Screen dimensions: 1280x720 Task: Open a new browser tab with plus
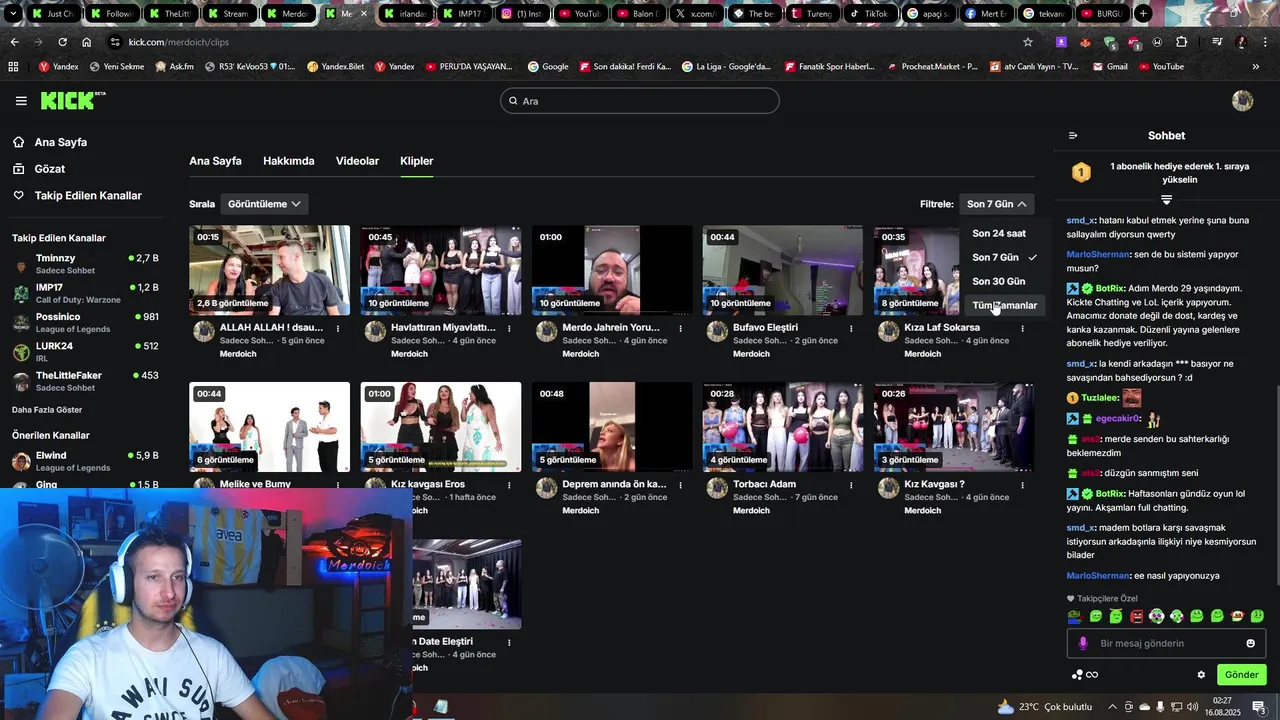click(x=1143, y=14)
